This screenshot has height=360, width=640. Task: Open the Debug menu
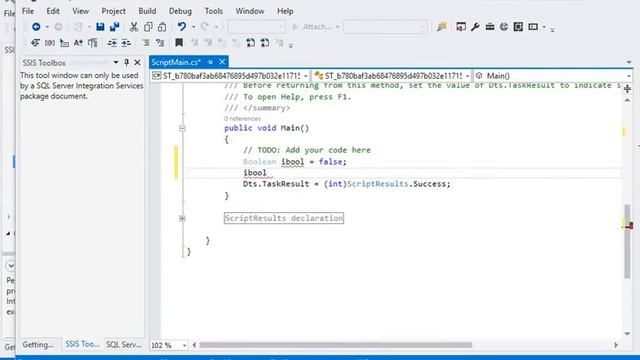pyautogui.click(x=180, y=11)
